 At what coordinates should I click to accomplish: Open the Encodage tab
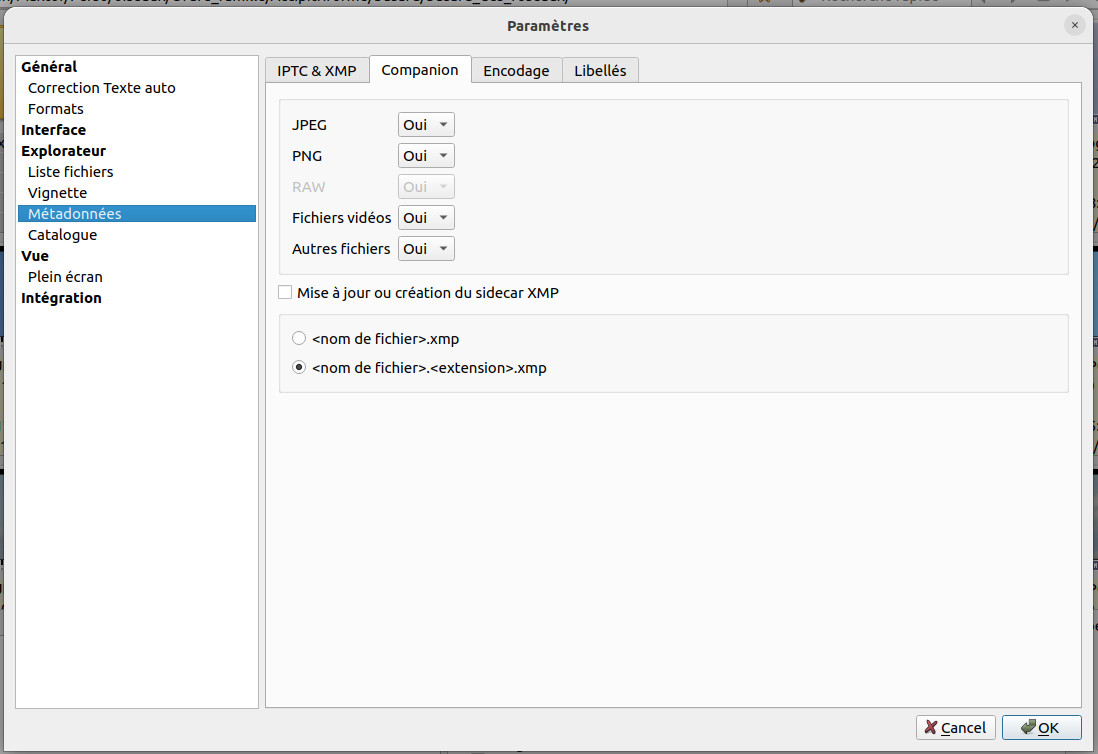coord(516,70)
